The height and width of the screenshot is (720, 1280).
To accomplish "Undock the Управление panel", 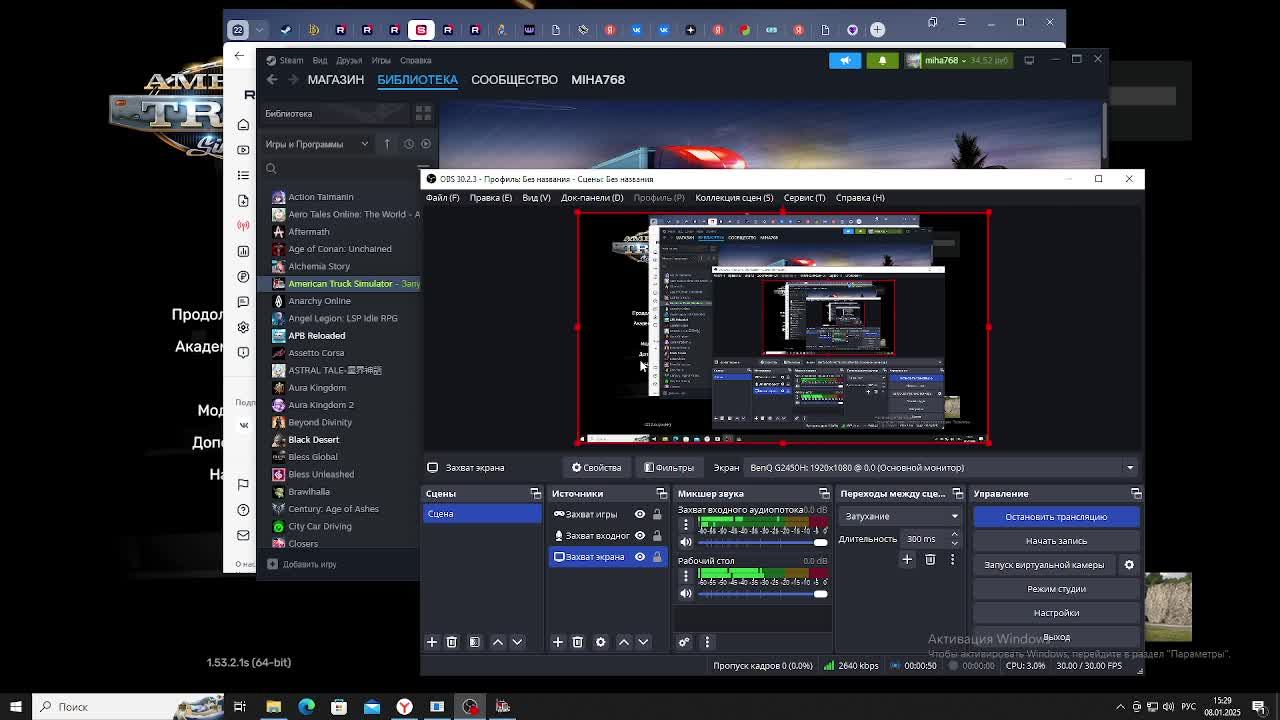I will (1135, 493).
